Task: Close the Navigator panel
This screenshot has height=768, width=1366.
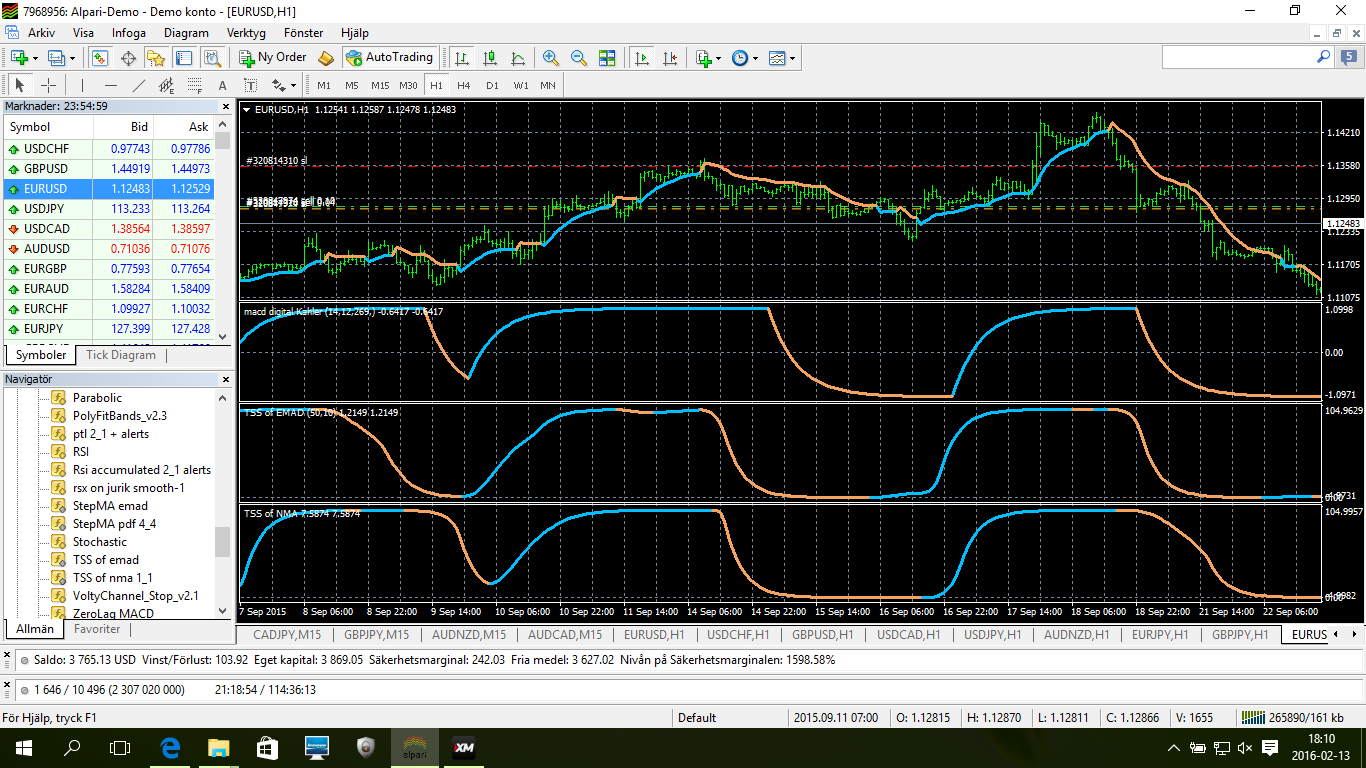Action: (x=225, y=379)
